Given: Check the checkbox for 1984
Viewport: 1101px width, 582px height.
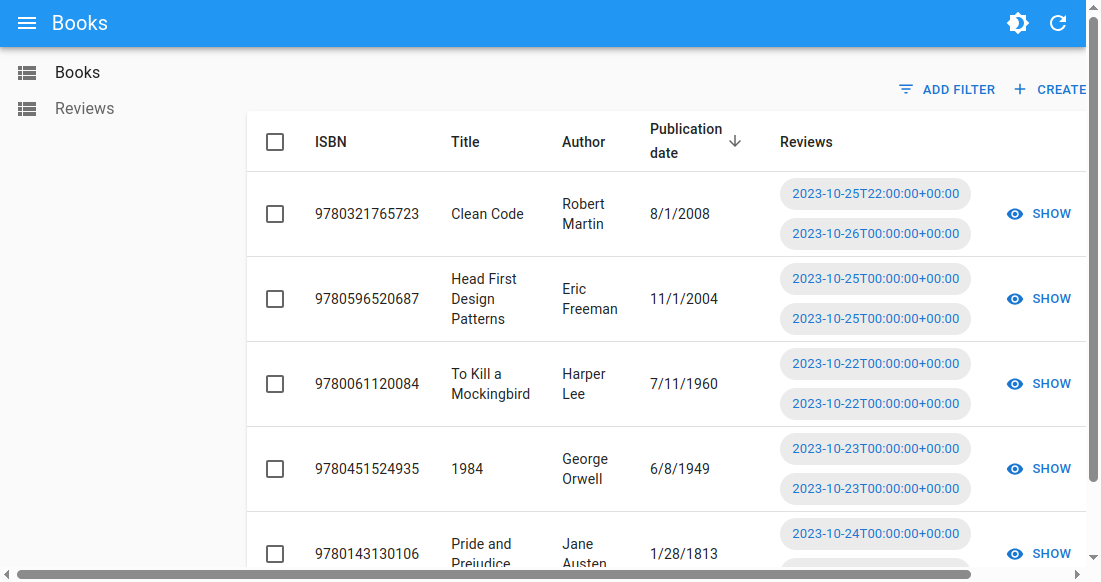Looking at the screenshot, I should [x=275, y=468].
